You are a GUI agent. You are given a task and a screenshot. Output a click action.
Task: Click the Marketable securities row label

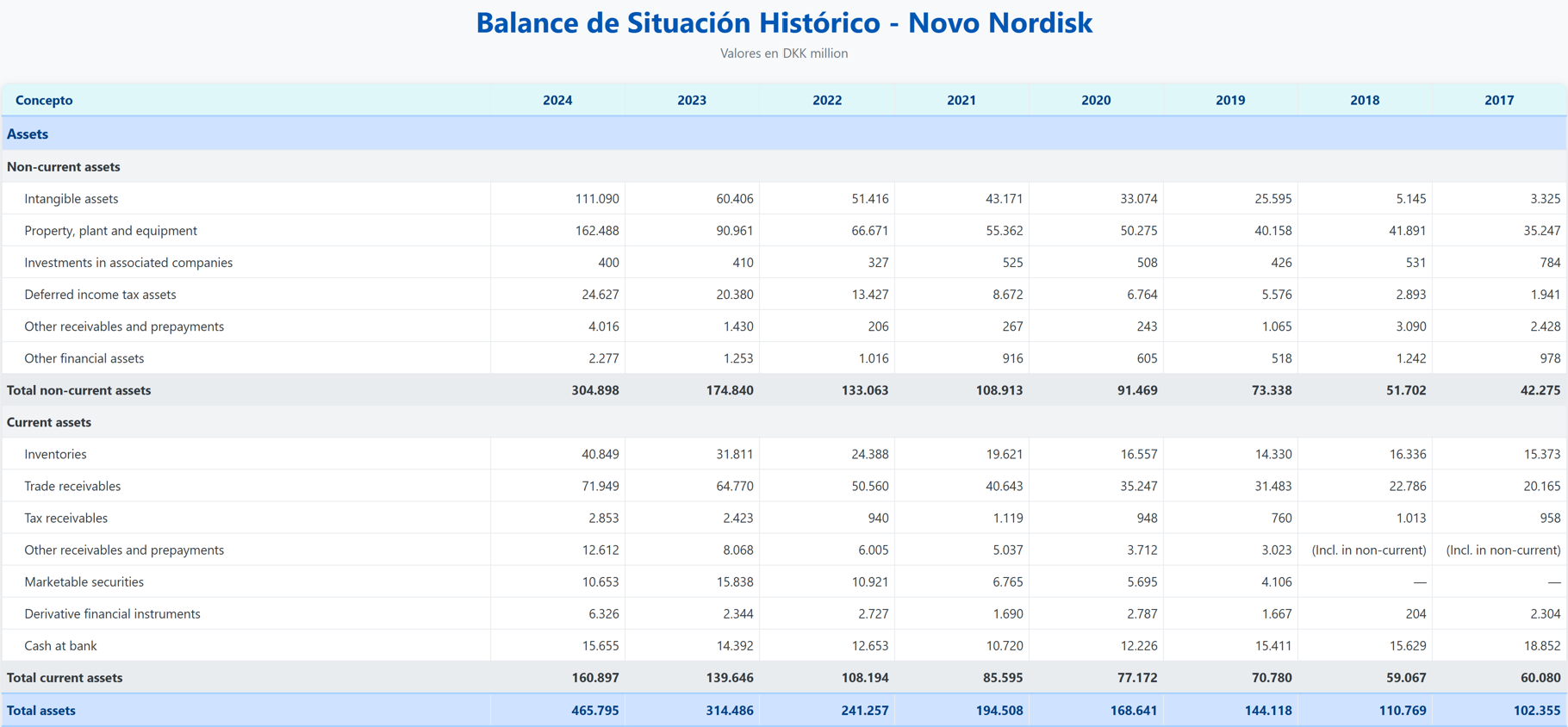click(x=84, y=581)
